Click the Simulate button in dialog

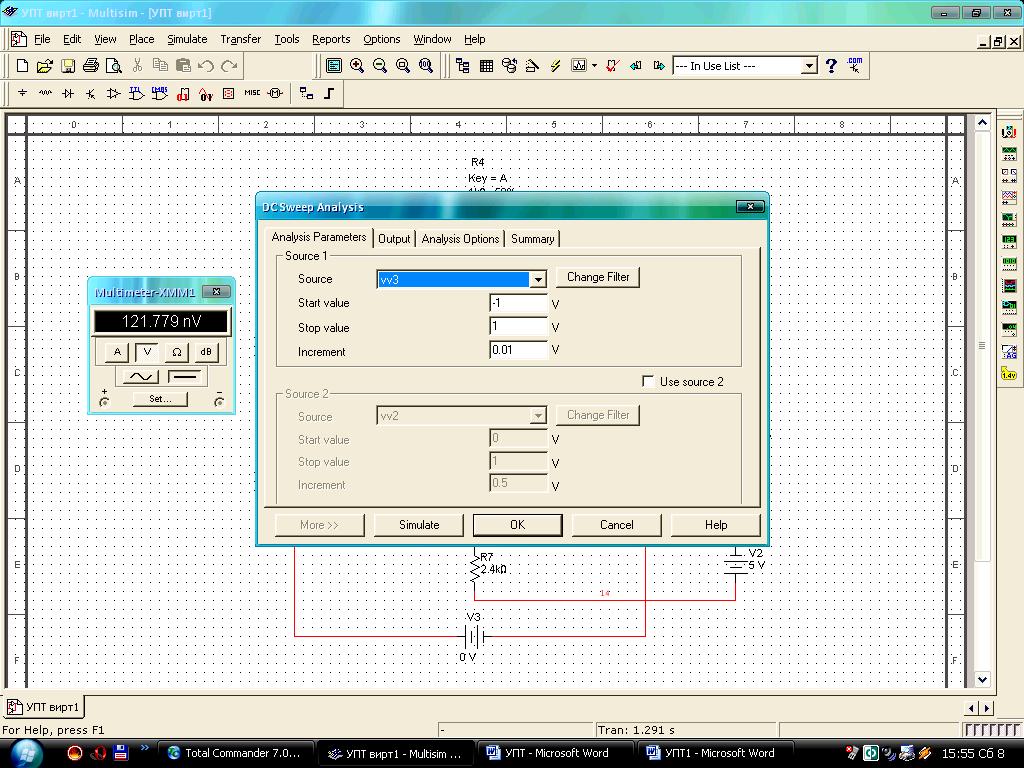coord(419,525)
